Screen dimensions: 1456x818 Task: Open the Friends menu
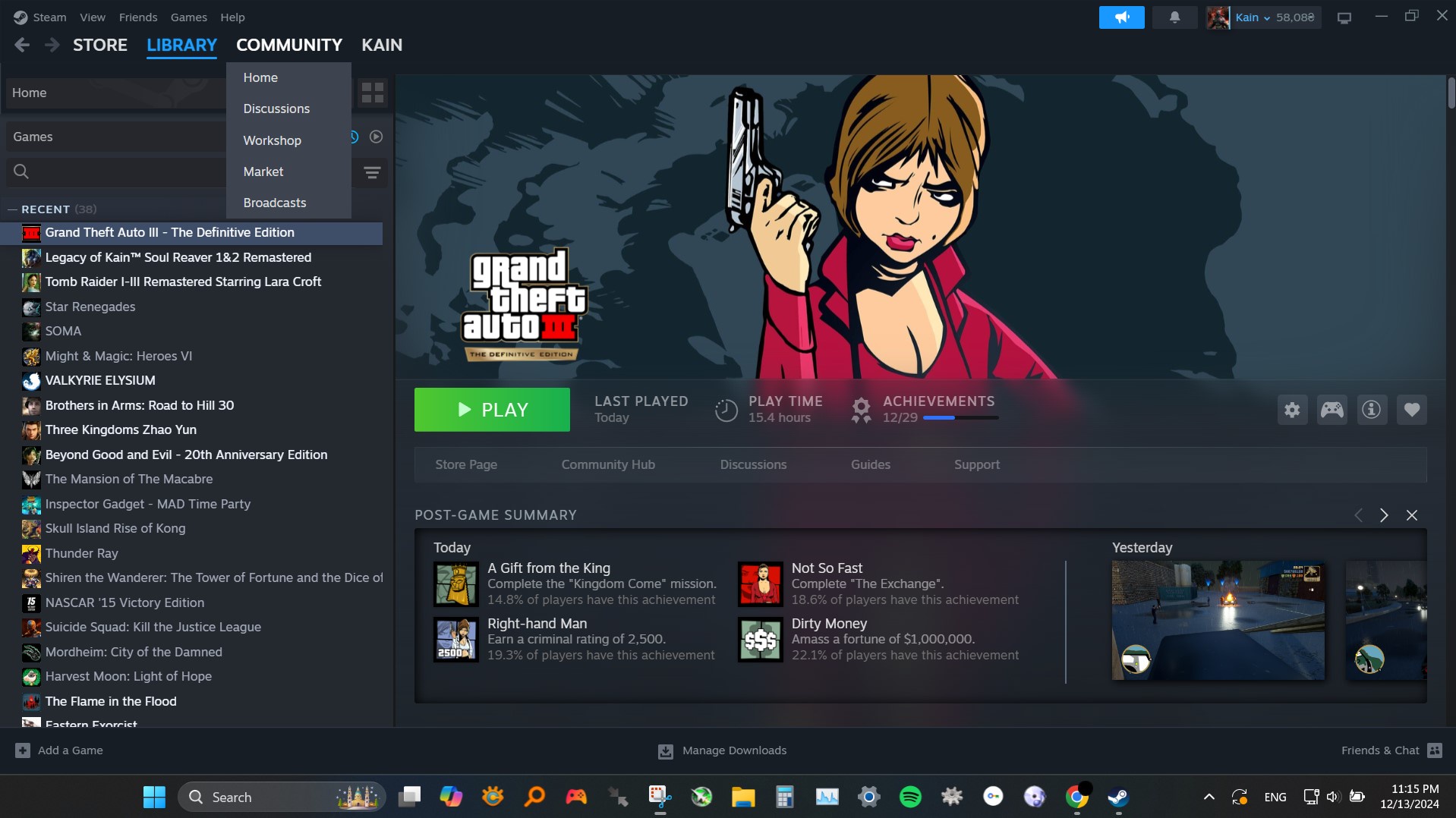[138, 17]
